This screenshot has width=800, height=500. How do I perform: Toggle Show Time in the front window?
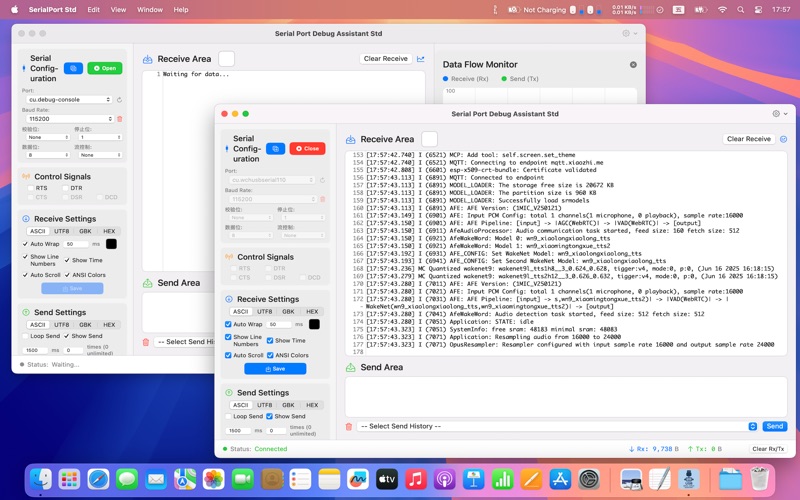click(270, 340)
